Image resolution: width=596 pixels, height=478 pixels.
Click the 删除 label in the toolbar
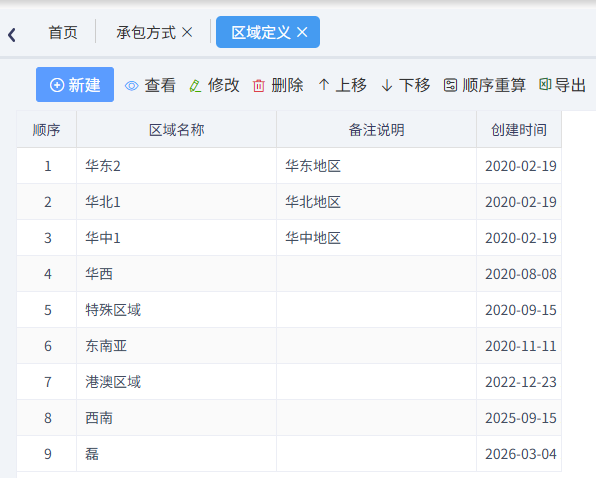[x=287, y=85]
